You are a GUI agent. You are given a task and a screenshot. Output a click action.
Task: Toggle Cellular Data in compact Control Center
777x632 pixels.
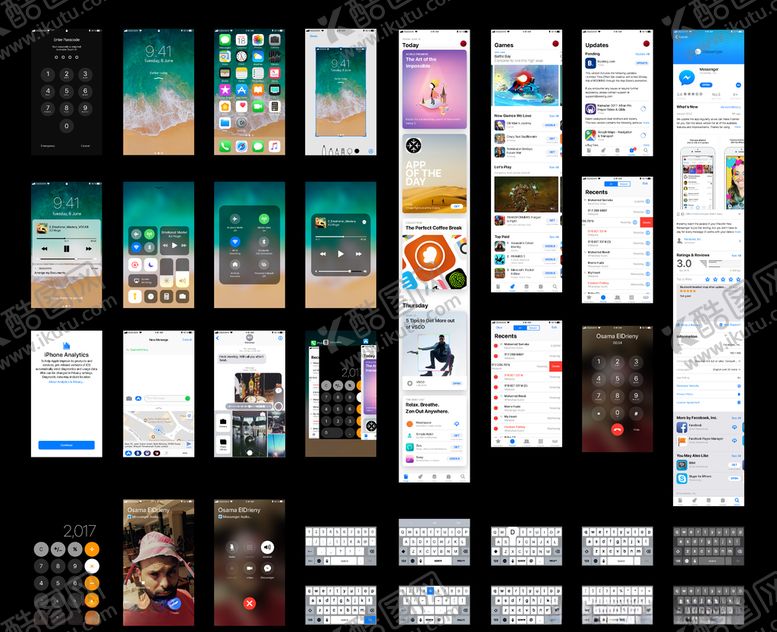[x=149, y=233]
